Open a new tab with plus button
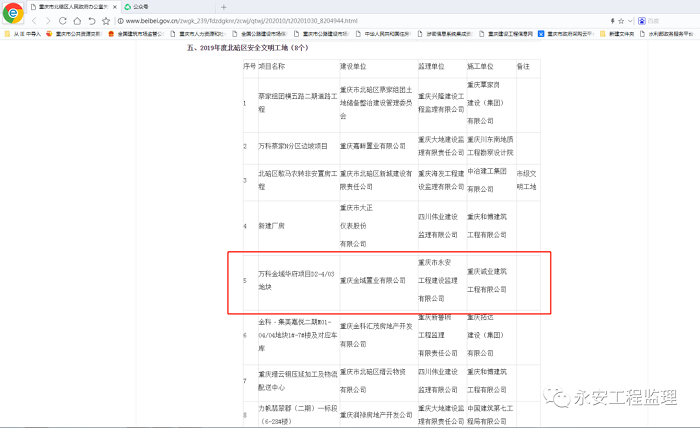700x428 pixels. coord(224,7)
